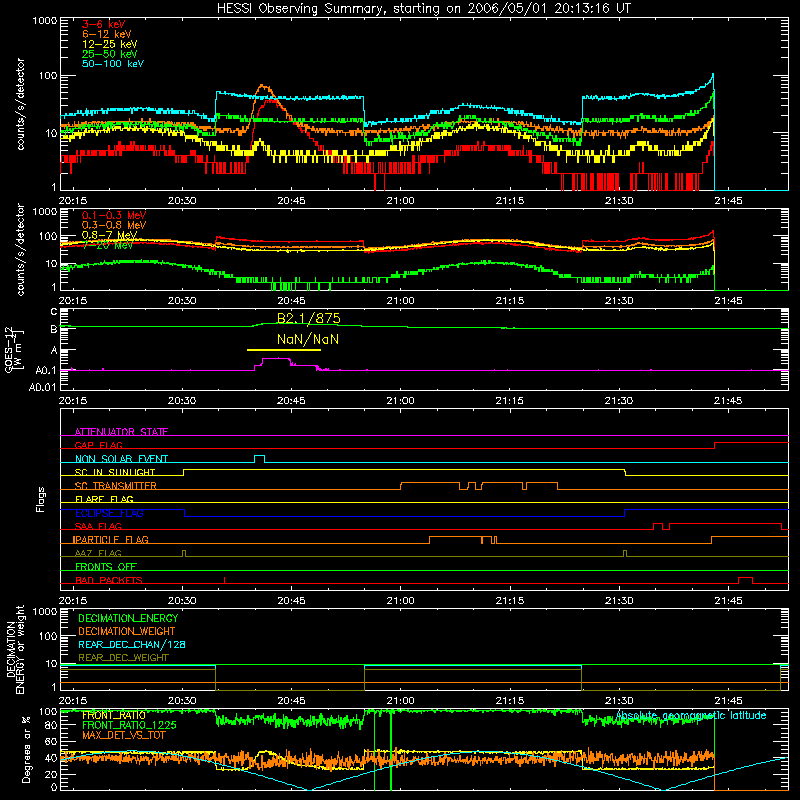Screen dimensions: 800x800
Task: Select the 3-6 keV legend label
Action: (x=103, y=24)
